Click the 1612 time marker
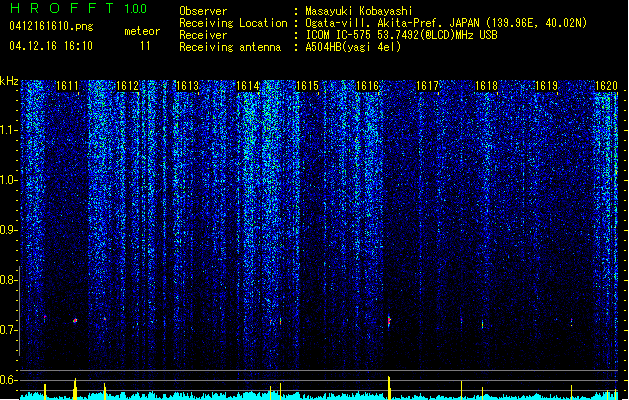This screenshot has height=400, width=629. [127, 85]
